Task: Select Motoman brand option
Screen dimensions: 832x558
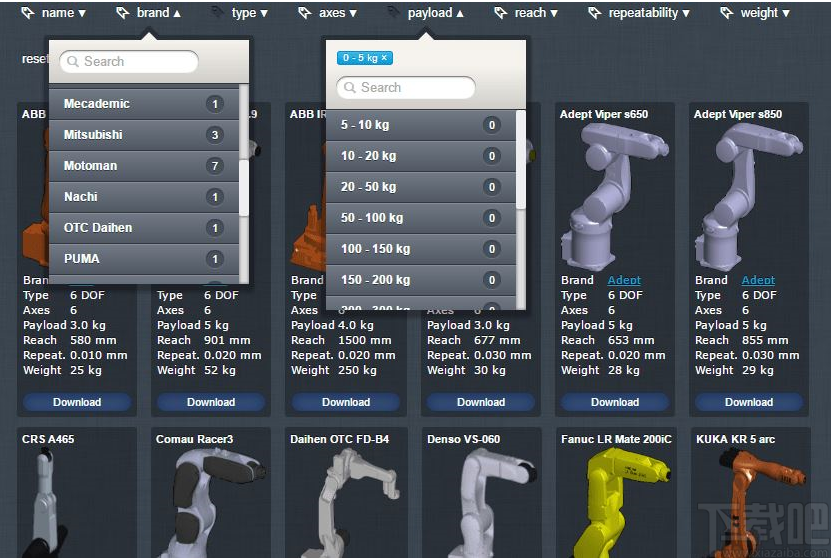Action: pyautogui.click(x=144, y=166)
